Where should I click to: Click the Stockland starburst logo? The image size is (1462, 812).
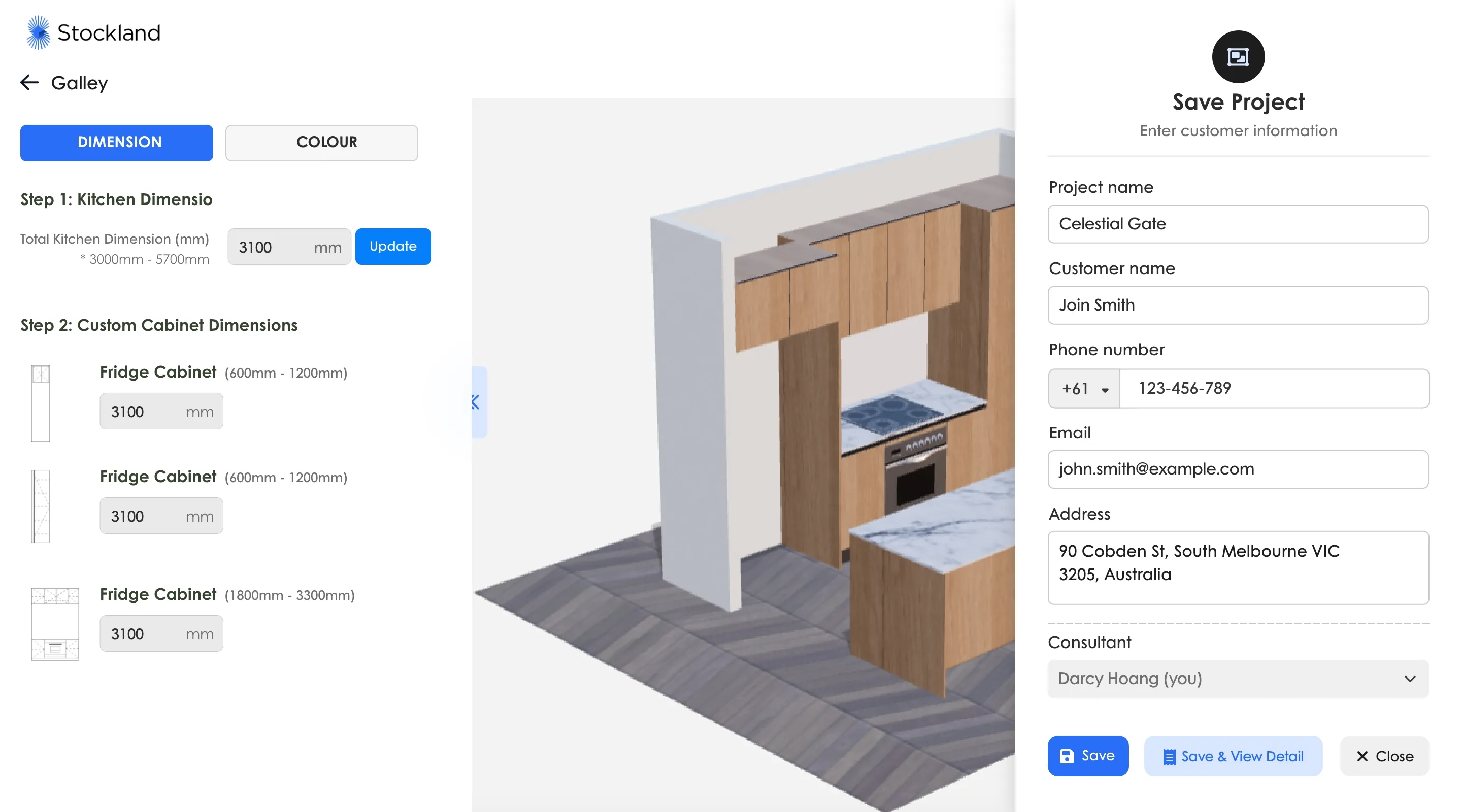[x=38, y=33]
